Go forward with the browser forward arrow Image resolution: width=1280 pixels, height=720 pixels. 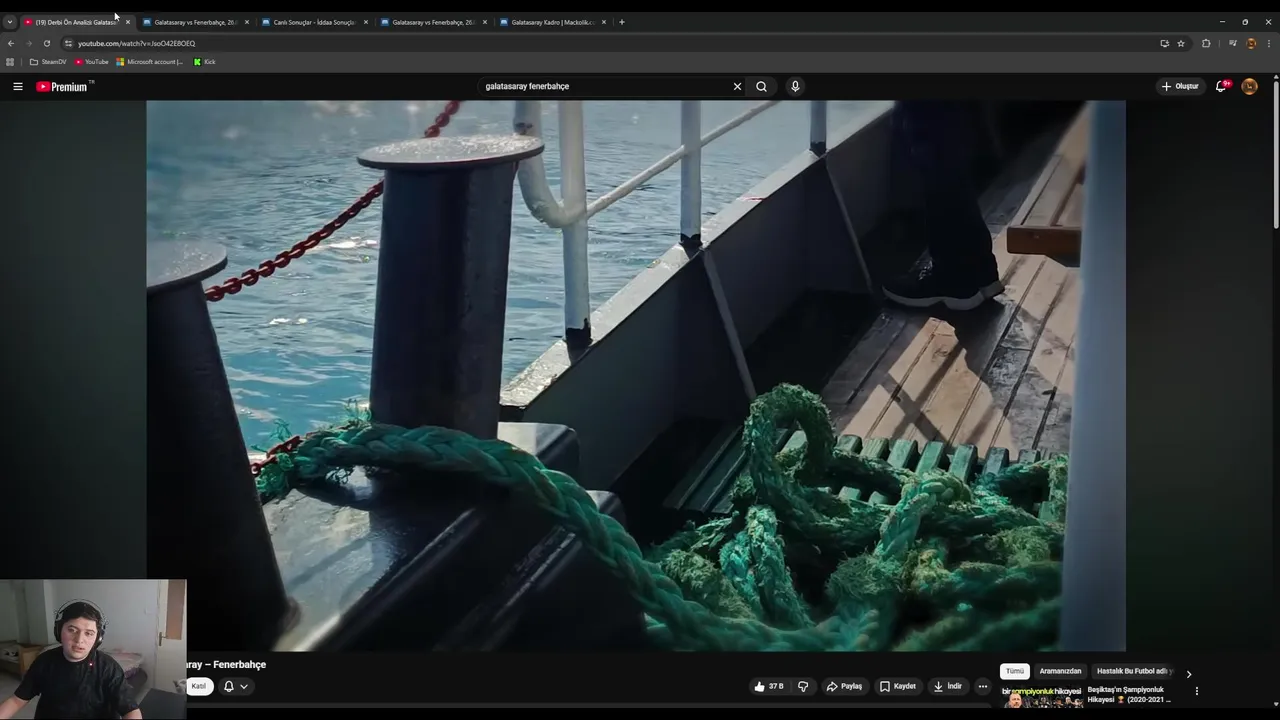pyautogui.click(x=29, y=43)
